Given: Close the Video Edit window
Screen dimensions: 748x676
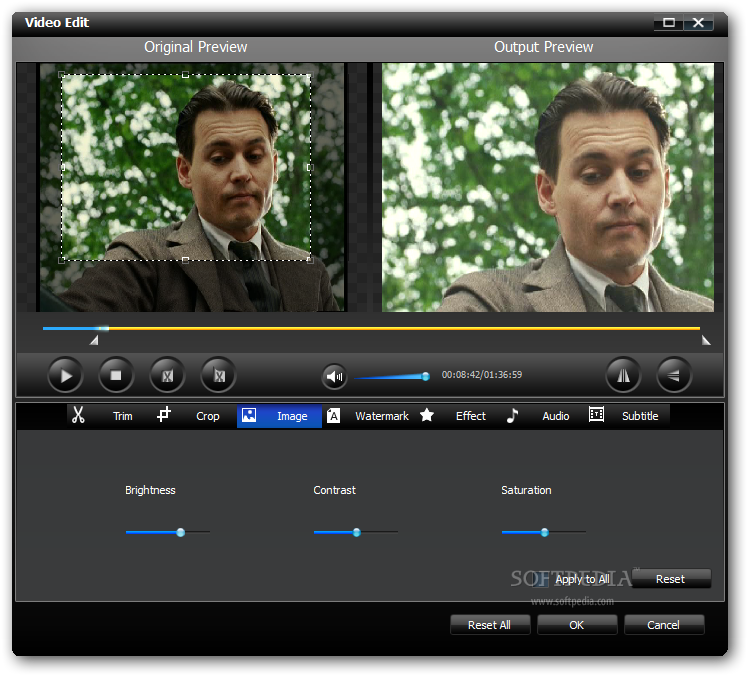Looking at the screenshot, I should click(x=698, y=22).
